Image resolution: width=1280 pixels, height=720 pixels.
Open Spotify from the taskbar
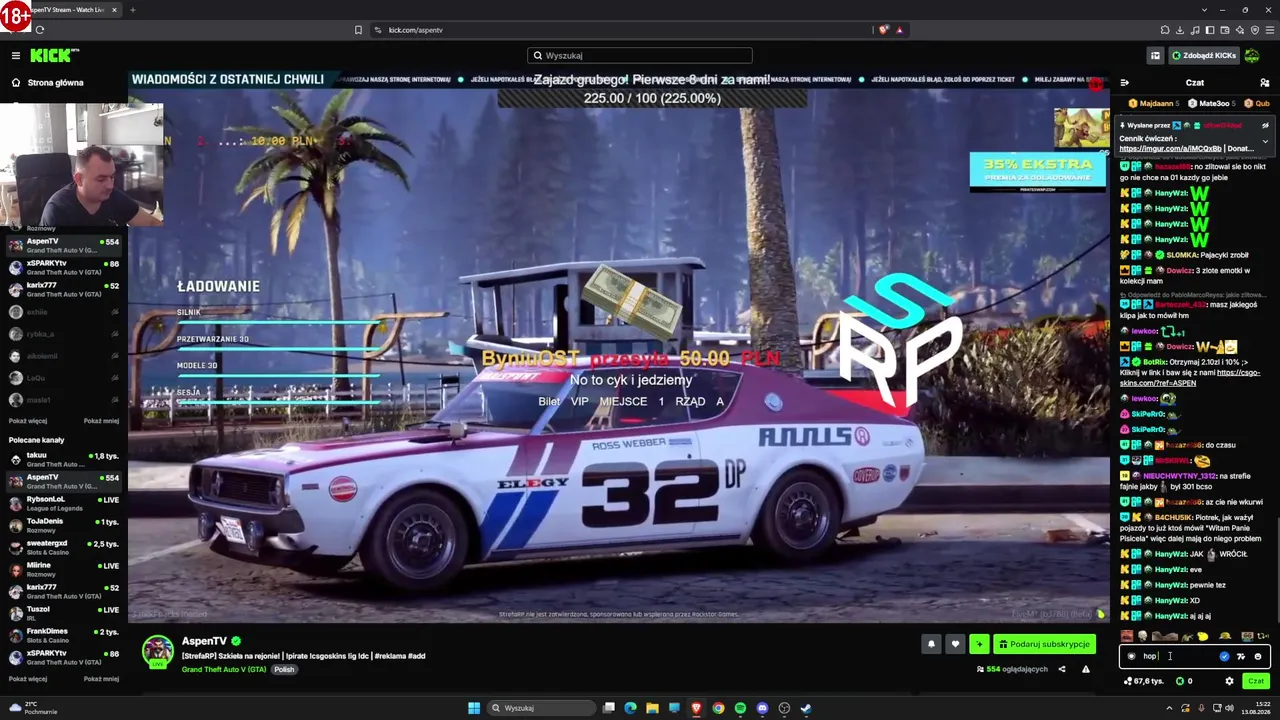[x=740, y=708]
